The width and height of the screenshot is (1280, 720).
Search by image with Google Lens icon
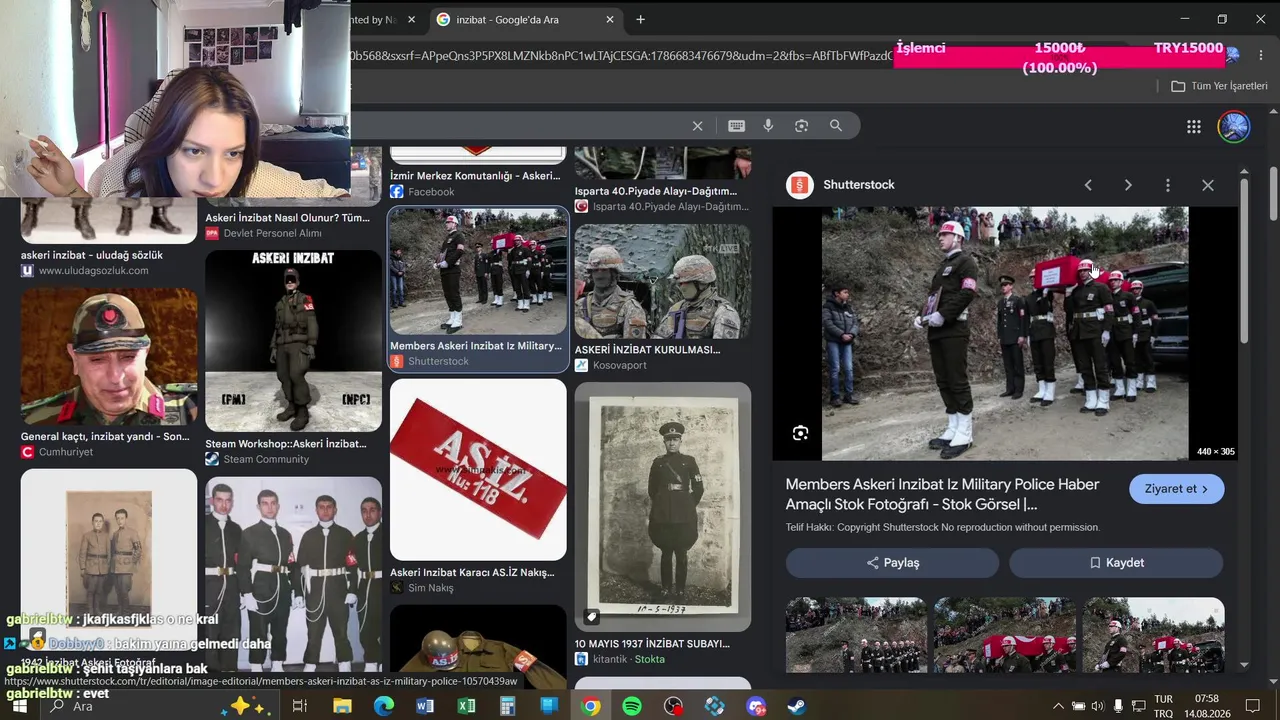click(801, 126)
